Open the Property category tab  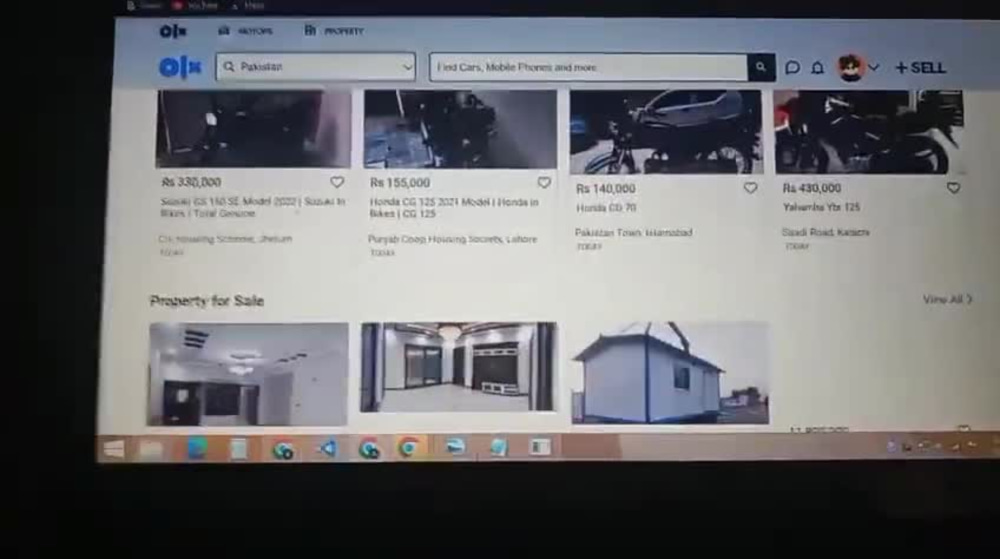pyautogui.click(x=334, y=31)
